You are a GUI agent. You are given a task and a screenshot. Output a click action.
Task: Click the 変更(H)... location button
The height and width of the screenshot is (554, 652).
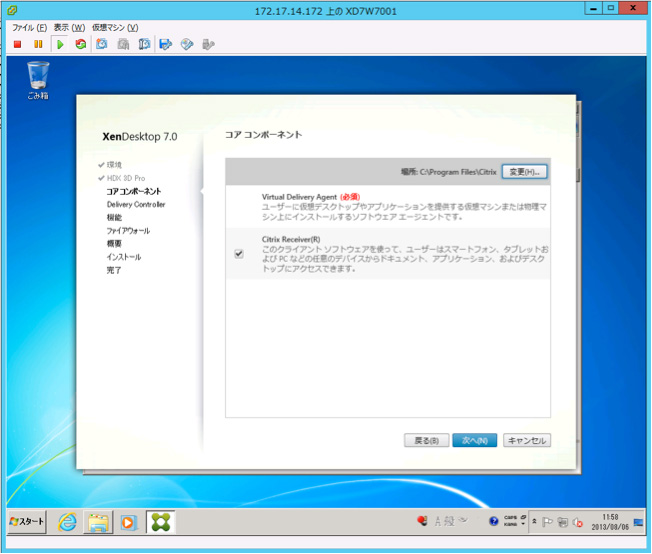coord(524,172)
